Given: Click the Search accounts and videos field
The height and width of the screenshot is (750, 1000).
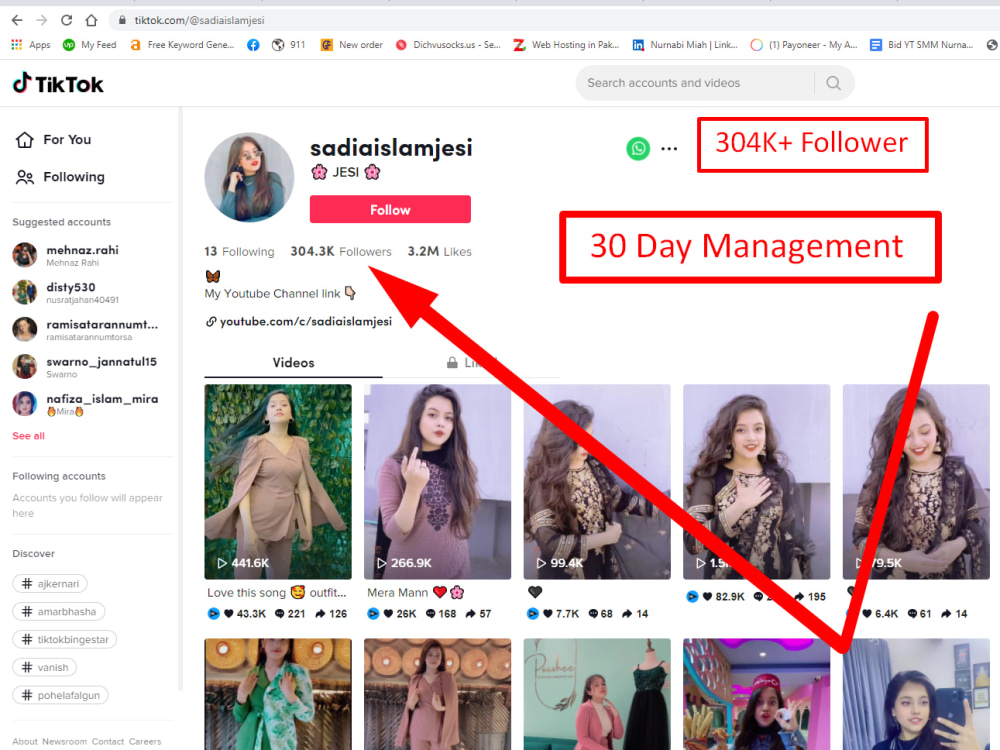Looking at the screenshot, I should point(695,83).
